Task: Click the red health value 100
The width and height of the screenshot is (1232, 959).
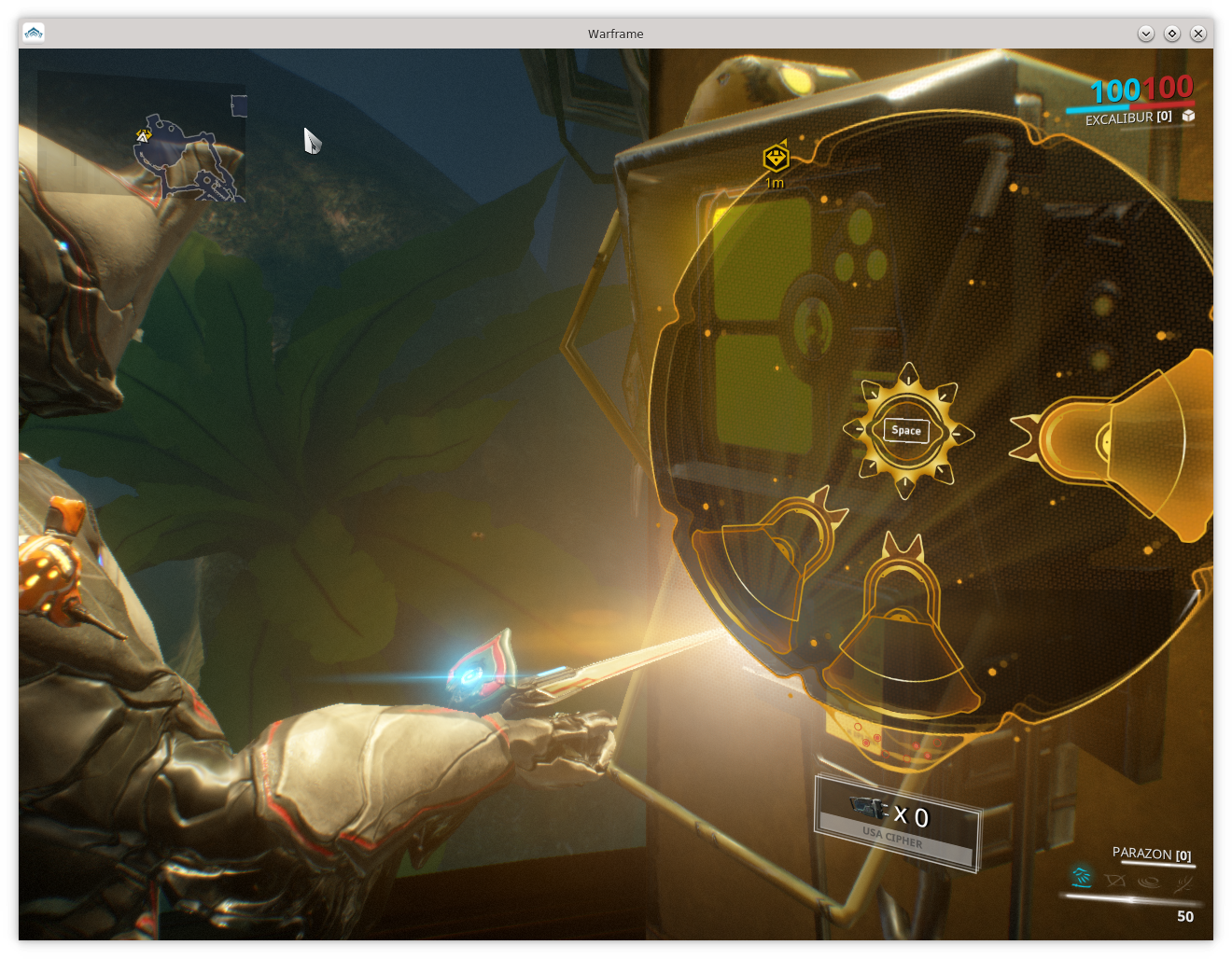Action: coord(1168,88)
